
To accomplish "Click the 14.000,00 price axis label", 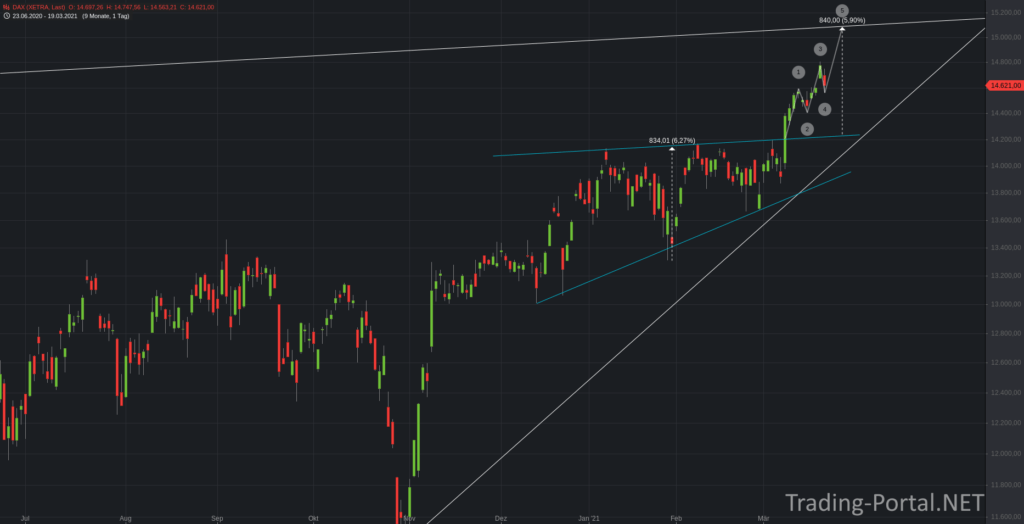I will coord(1008,166).
